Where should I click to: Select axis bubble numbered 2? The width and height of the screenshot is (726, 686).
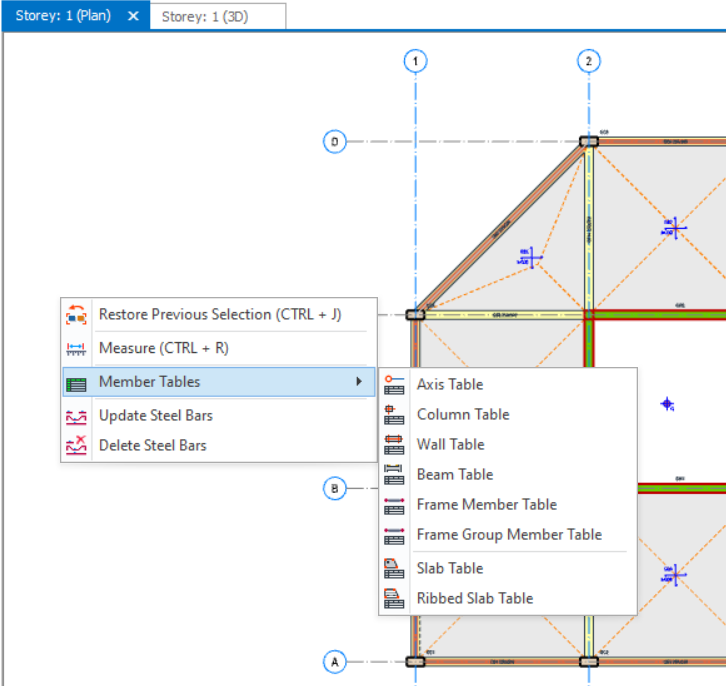[x=589, y=62]
